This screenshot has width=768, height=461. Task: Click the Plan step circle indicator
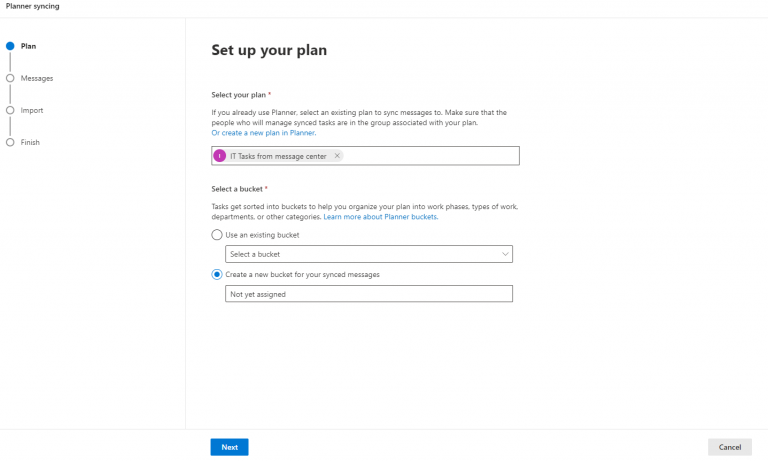coord(10,46)
